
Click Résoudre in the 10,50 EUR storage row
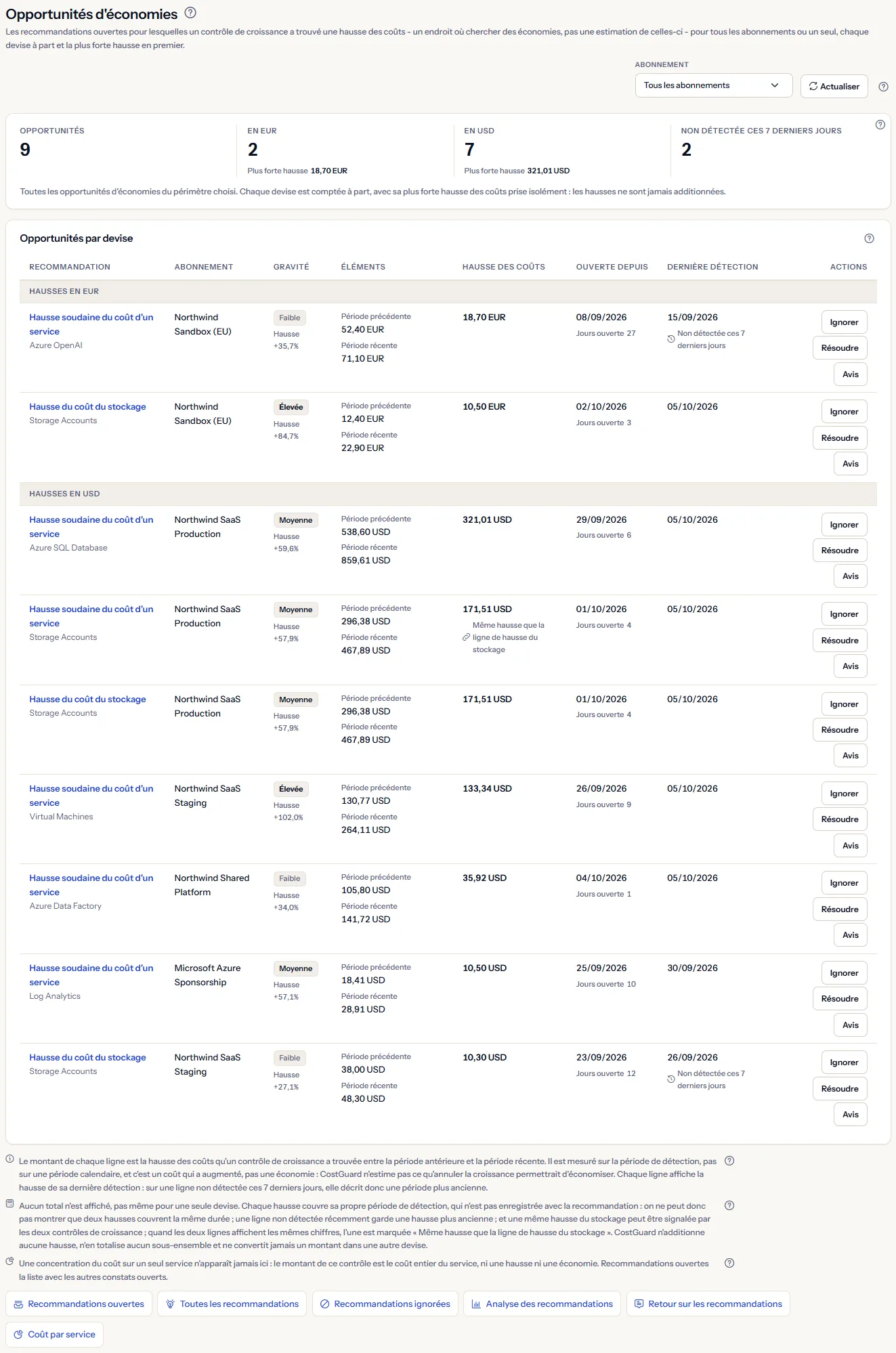point(840,438)
